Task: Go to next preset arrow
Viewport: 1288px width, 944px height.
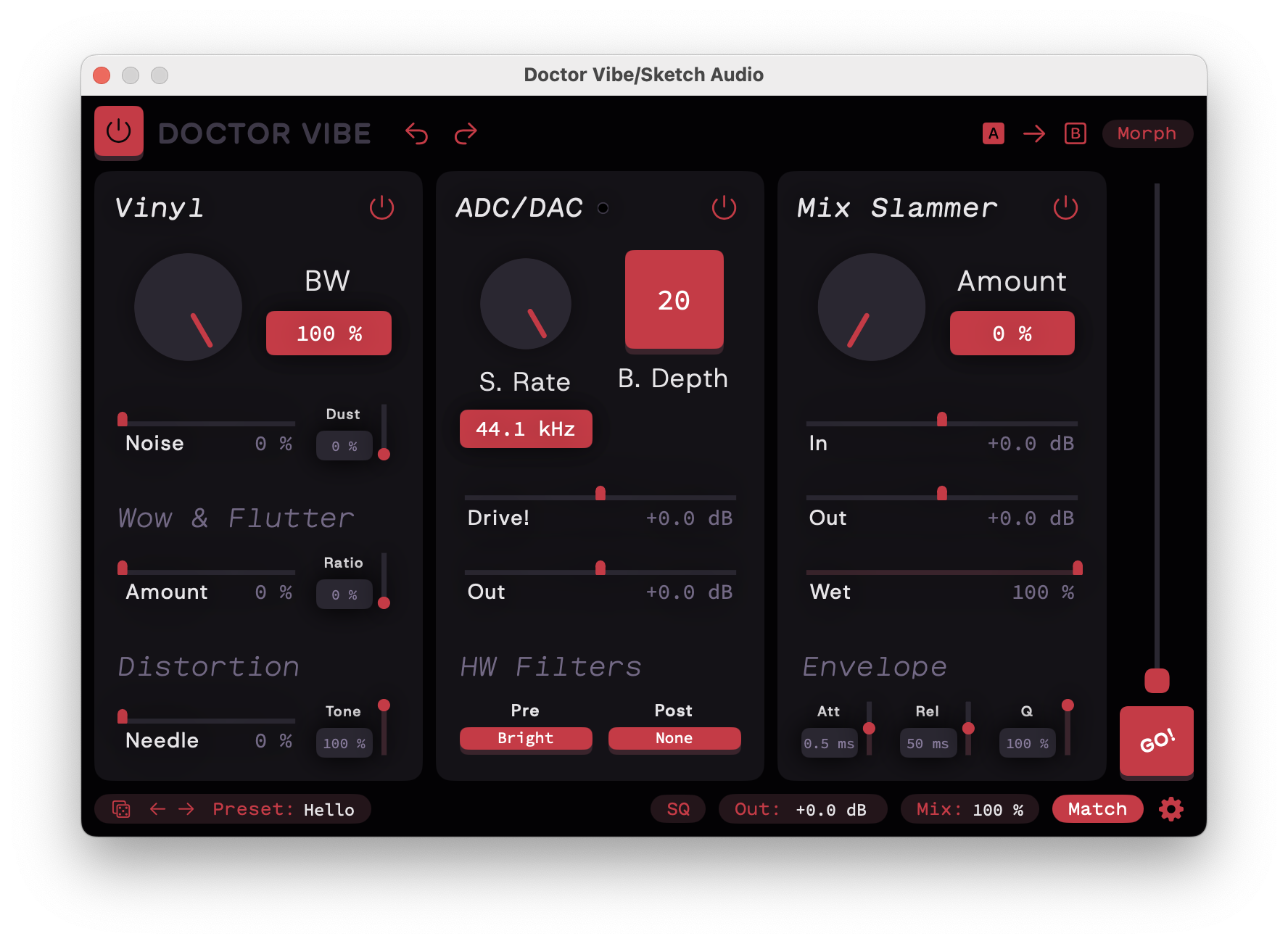Action: click(186, 809)
